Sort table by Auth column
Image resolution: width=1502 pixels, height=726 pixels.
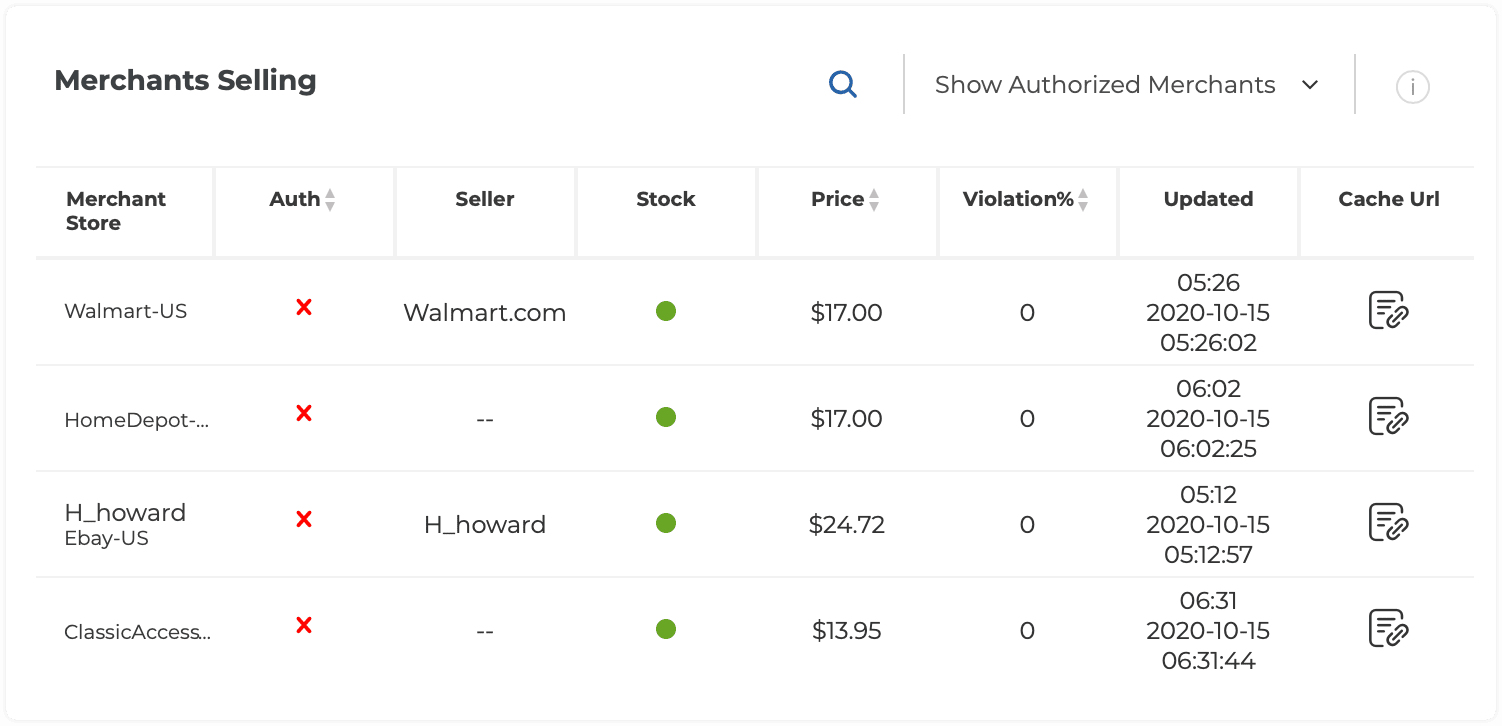tap(330, 200)
